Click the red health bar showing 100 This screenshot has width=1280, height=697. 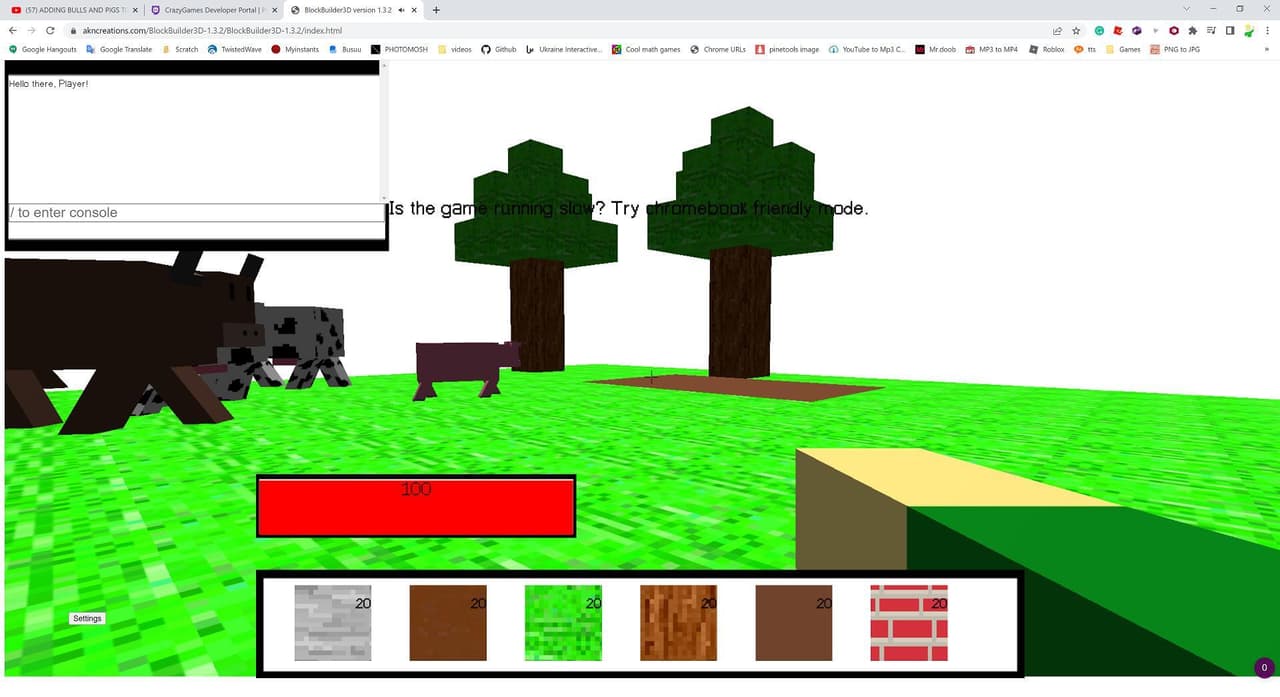point(416,506)
